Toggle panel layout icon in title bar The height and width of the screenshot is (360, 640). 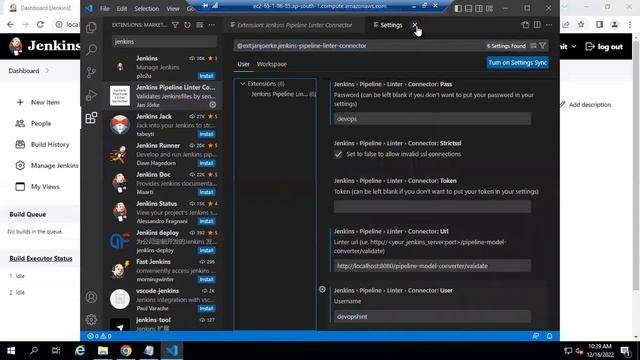click(469, 9)
